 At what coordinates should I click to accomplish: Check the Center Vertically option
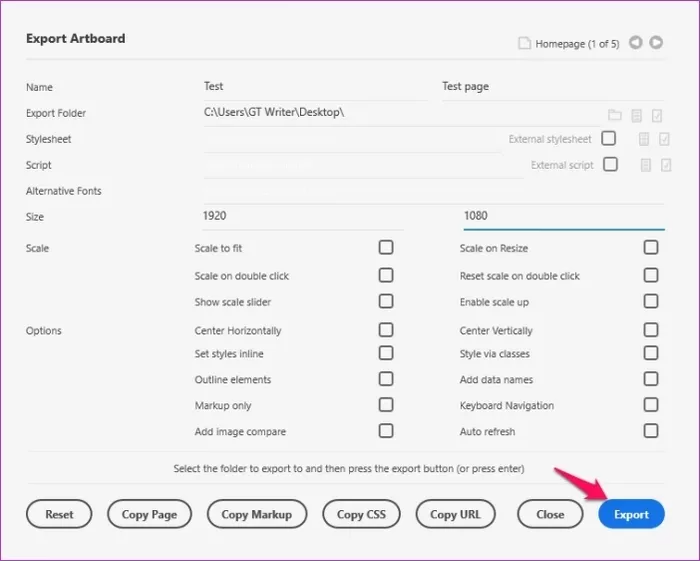point(651,330)
